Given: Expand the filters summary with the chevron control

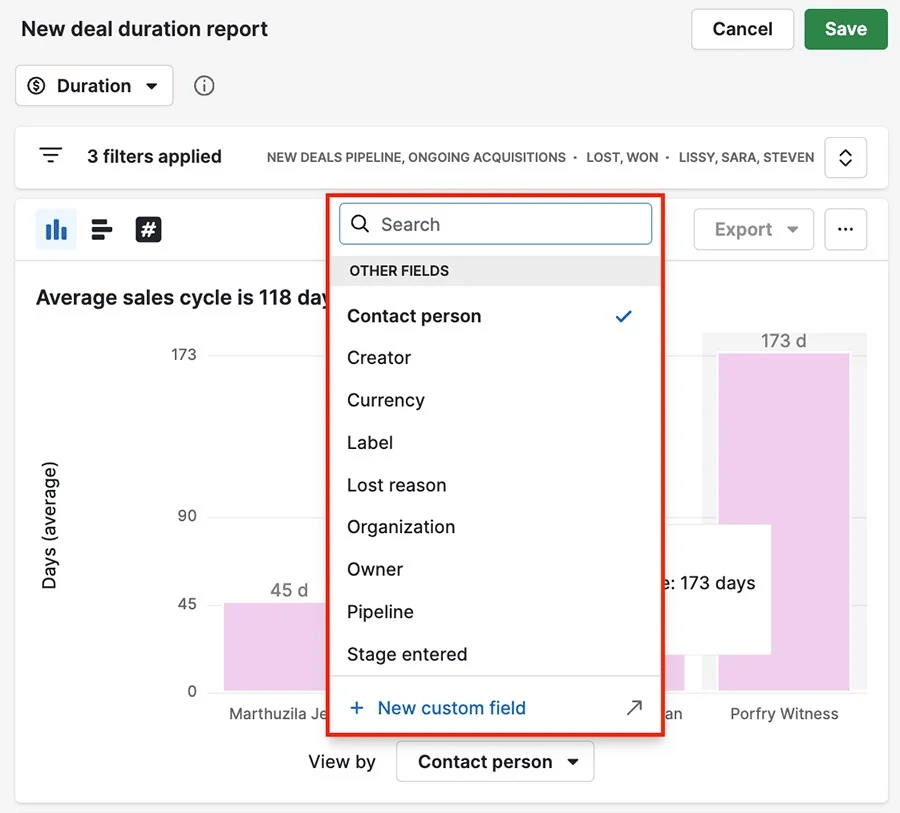Looking at the screenshot, I should 845,157.
